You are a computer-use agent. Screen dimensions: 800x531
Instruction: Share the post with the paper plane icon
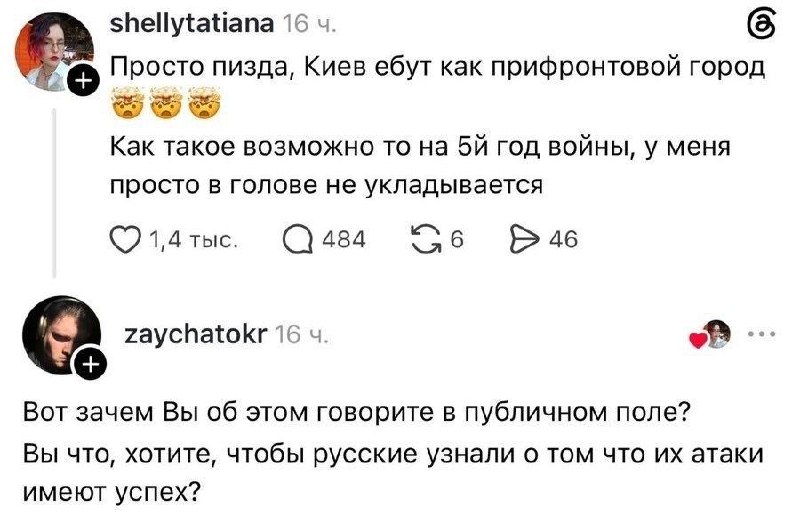524,240
